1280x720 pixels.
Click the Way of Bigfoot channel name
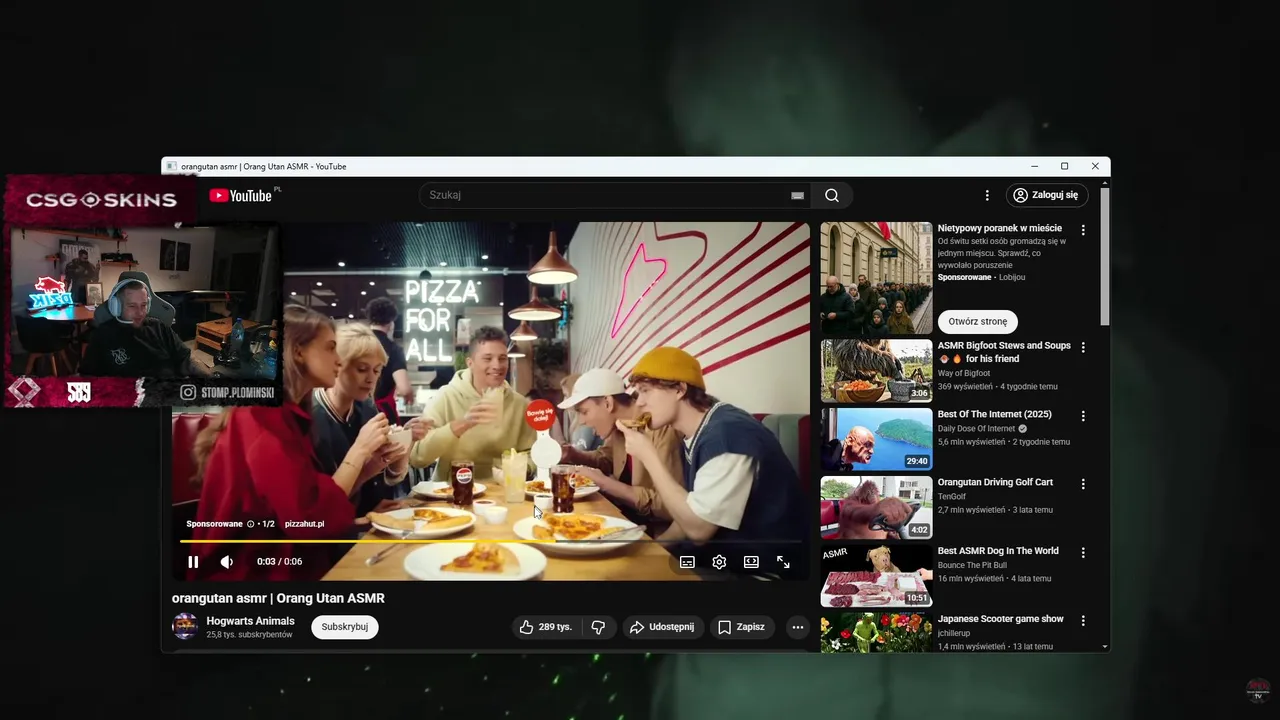[x=964, y=374]
